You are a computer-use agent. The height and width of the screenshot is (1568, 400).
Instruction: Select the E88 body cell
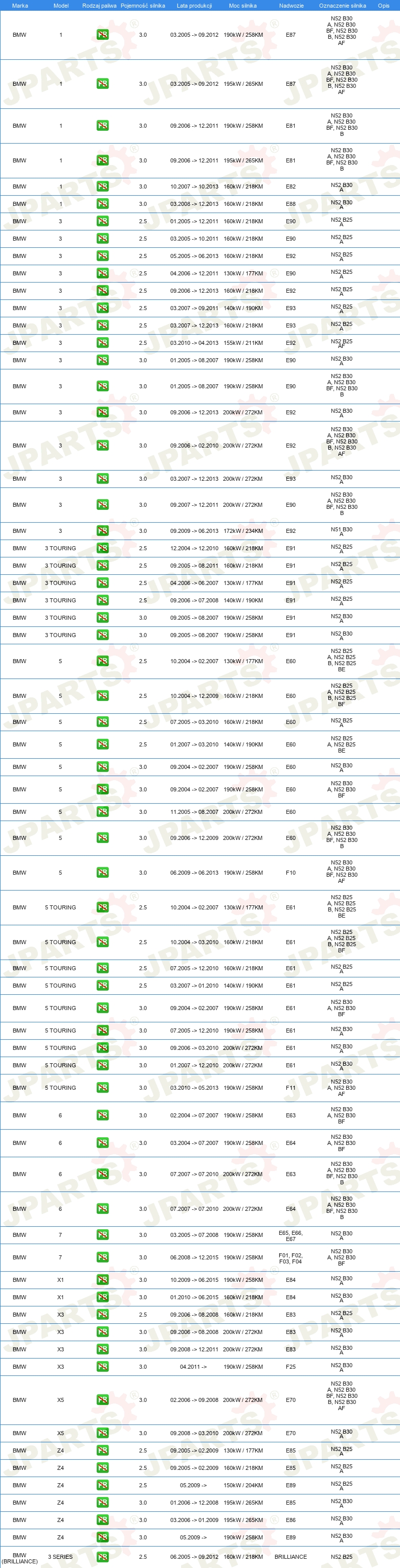[x=291, y=204]
